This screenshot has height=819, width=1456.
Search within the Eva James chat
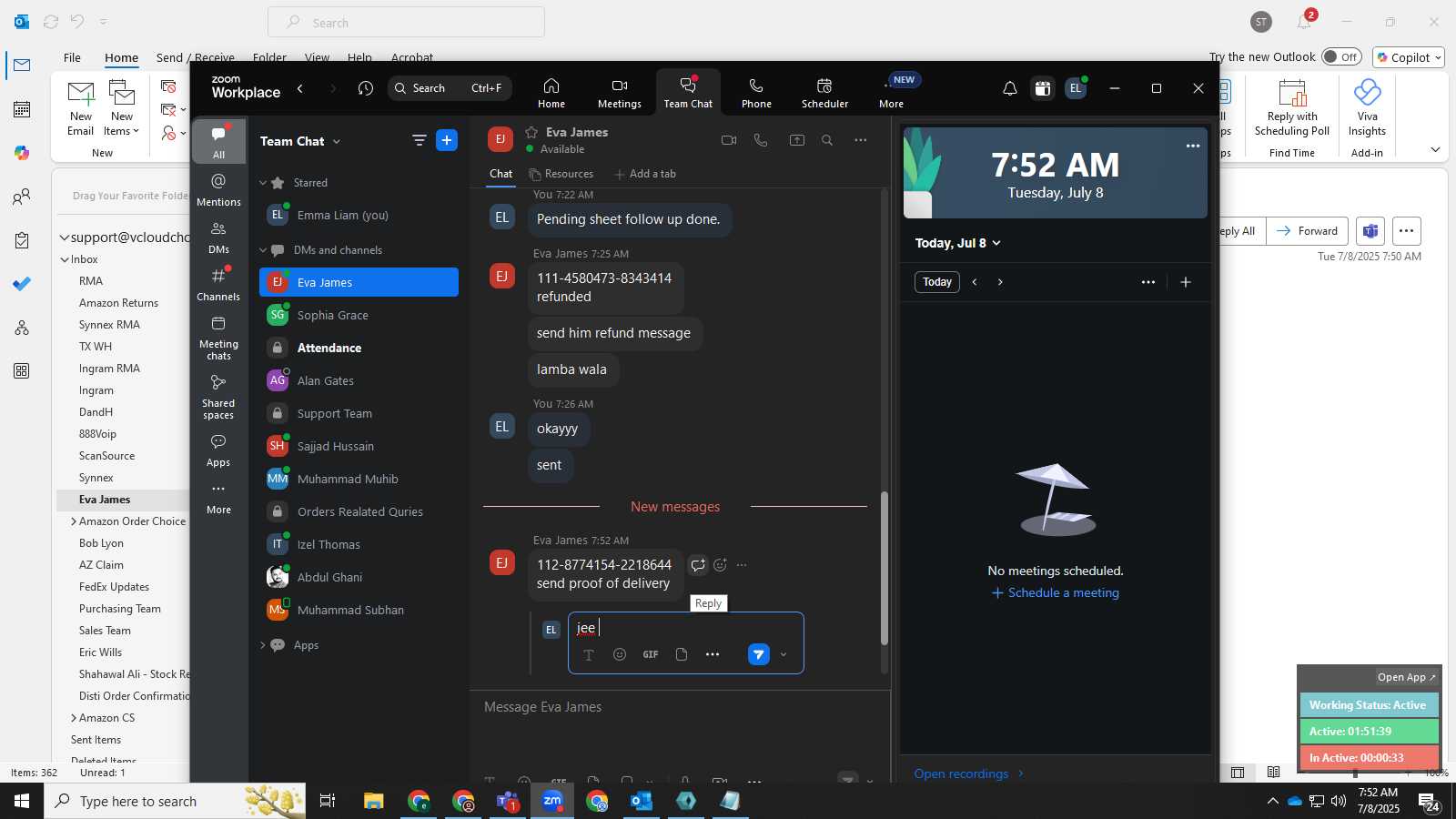(827, 140)
